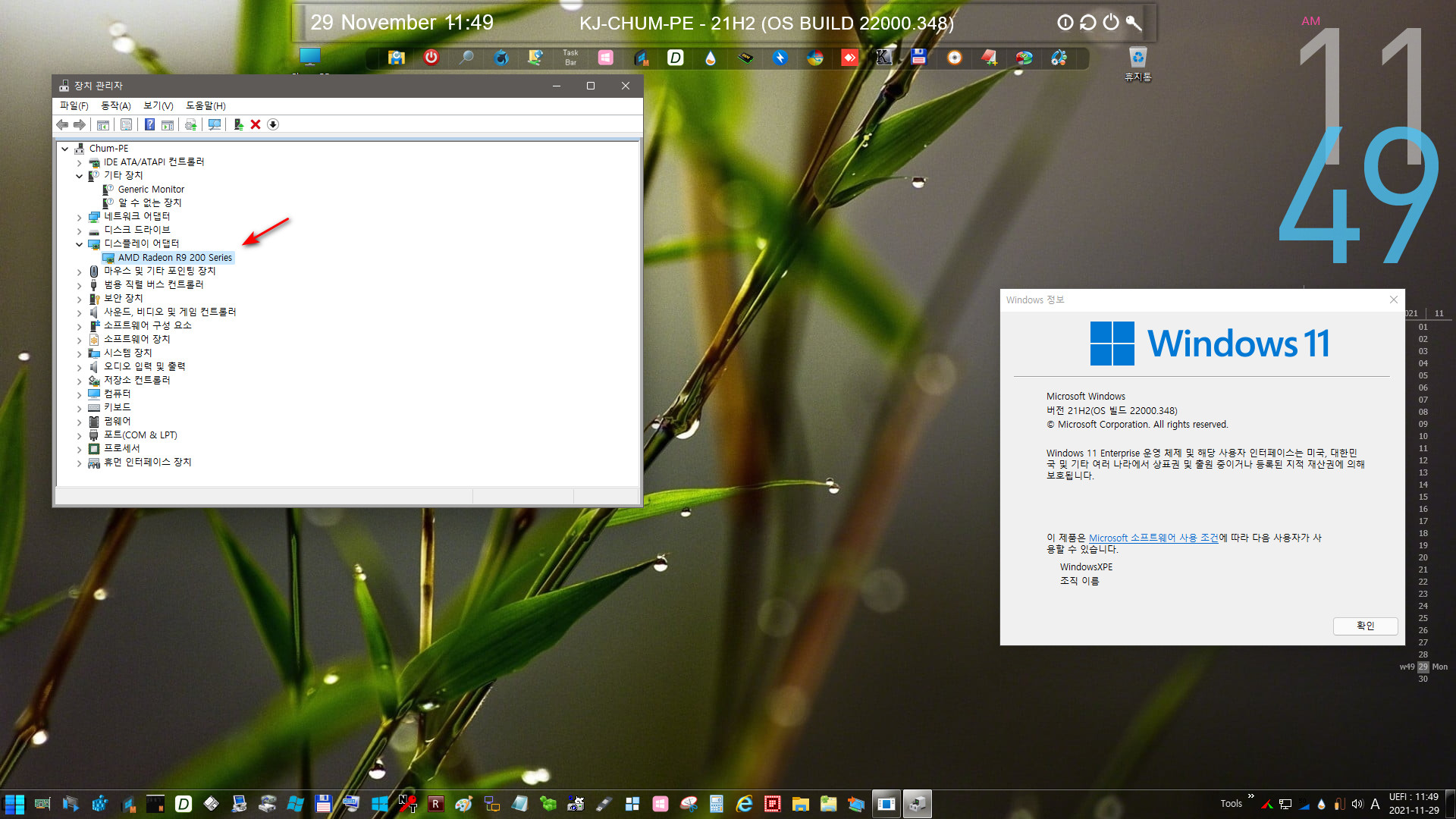Collapse the 기타 장치 node
The image size is (1456, 819).
point(79,176)
